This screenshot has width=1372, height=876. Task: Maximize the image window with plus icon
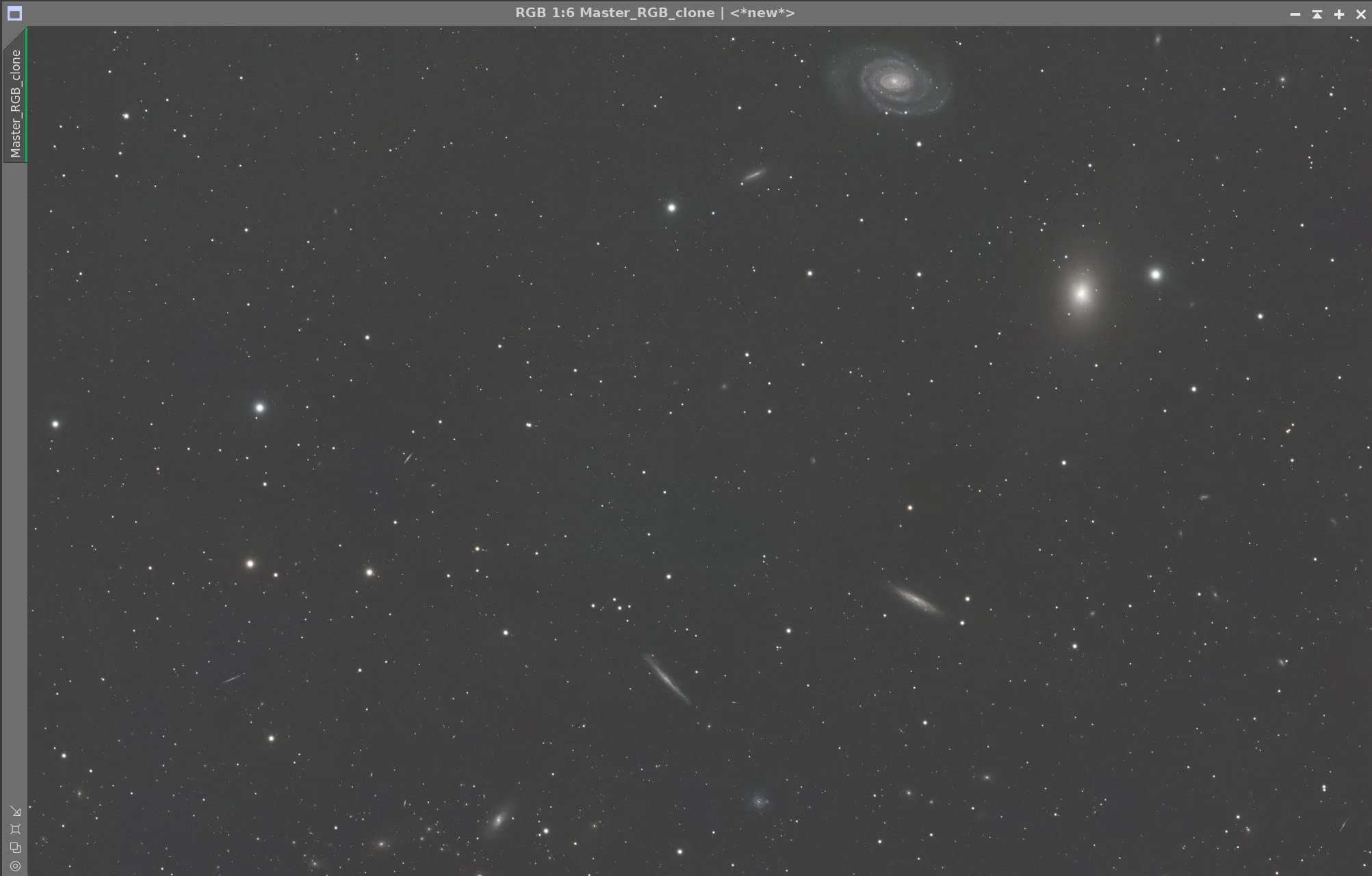[1339, 14]
